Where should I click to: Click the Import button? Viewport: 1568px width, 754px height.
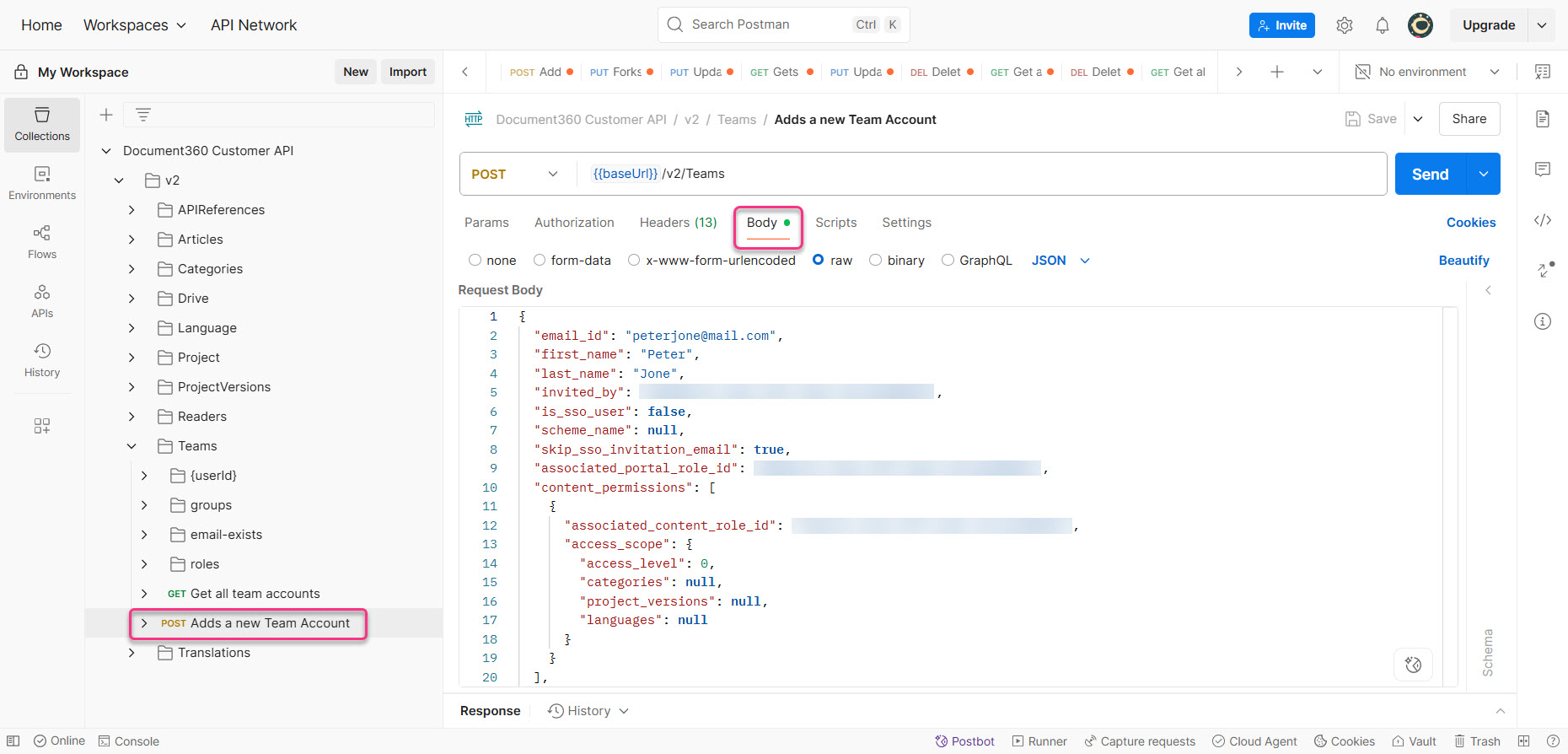pos(408,72)
